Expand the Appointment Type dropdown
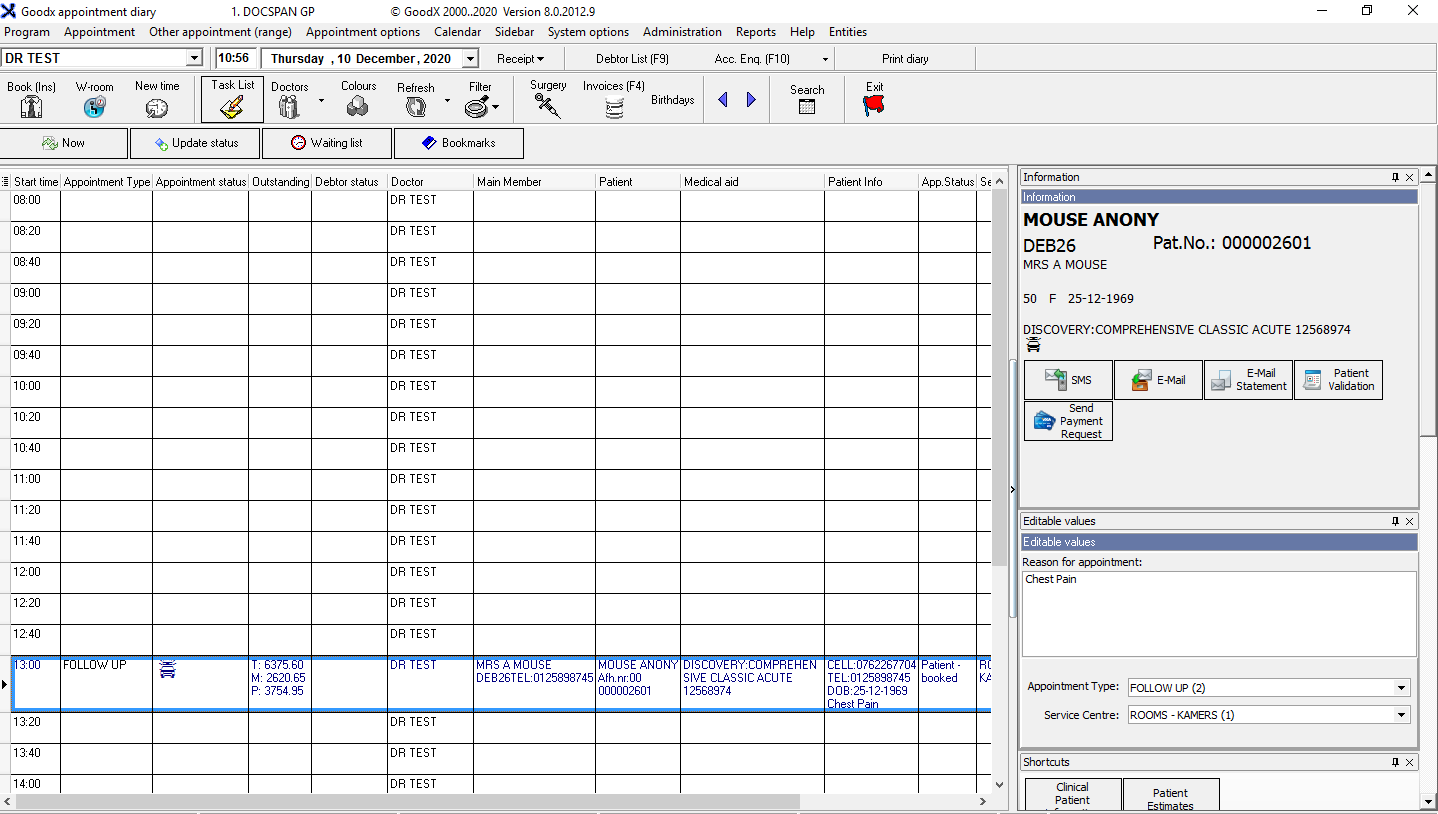 point(1402,688)
